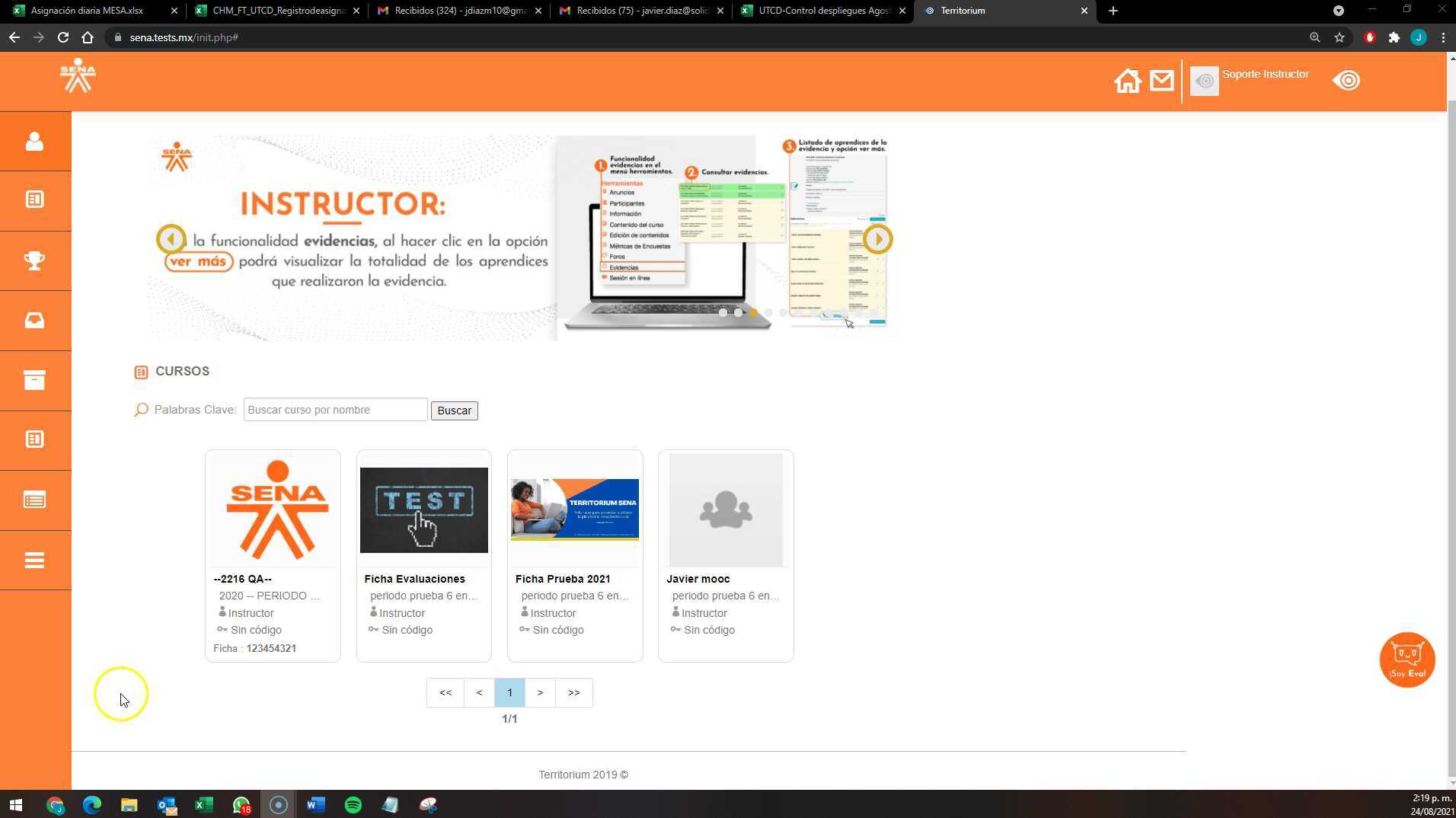This screenshot has height=818, width=1456.
Task: Open messages using the envelope icon
Action: [x=1161, y=80]
